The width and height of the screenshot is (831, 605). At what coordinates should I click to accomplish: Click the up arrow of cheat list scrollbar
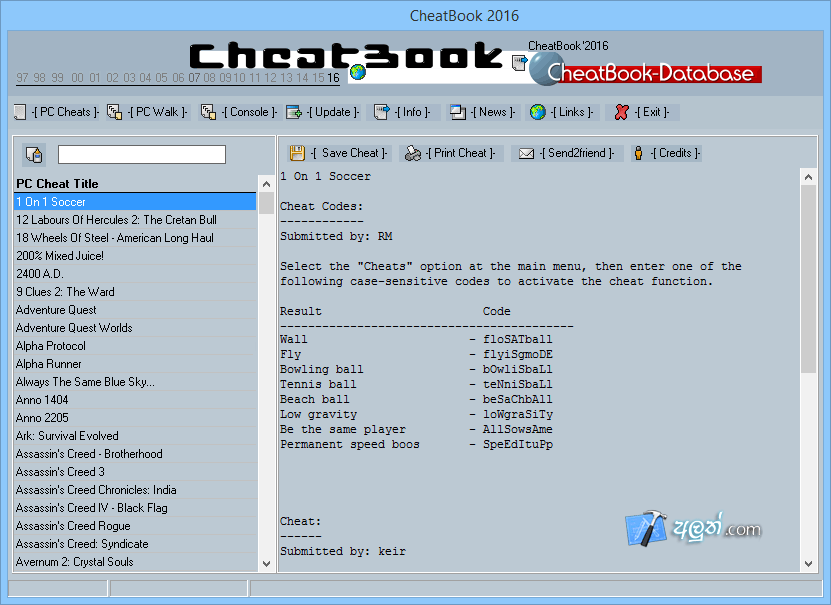coord(267,184)
